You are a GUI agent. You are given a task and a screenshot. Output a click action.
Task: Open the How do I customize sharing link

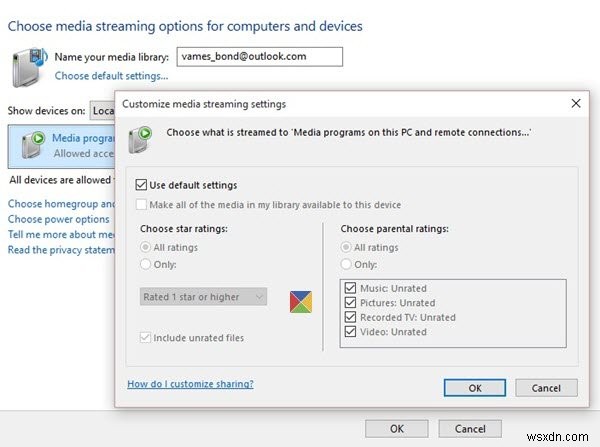point(190,383)
